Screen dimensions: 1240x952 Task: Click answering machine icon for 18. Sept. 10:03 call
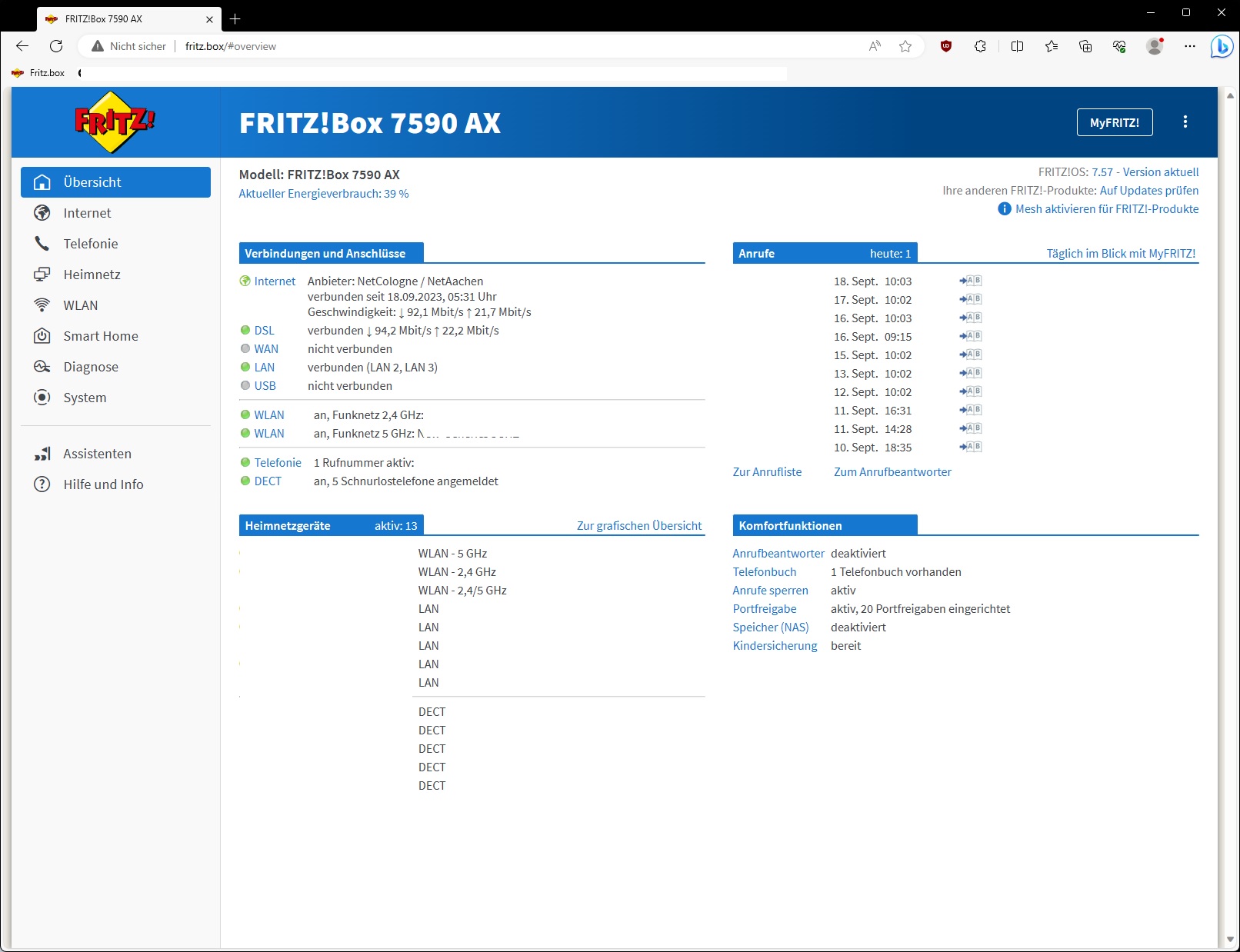click(x=971, y=281)
